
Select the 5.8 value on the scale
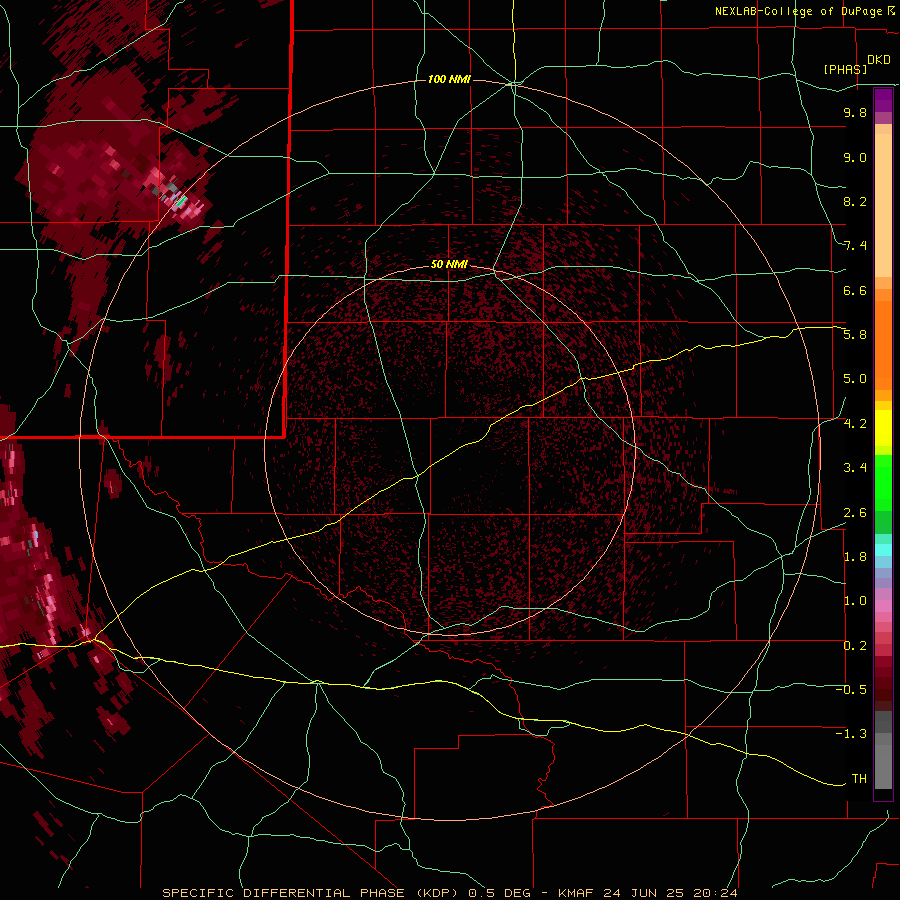click(855, 335)
